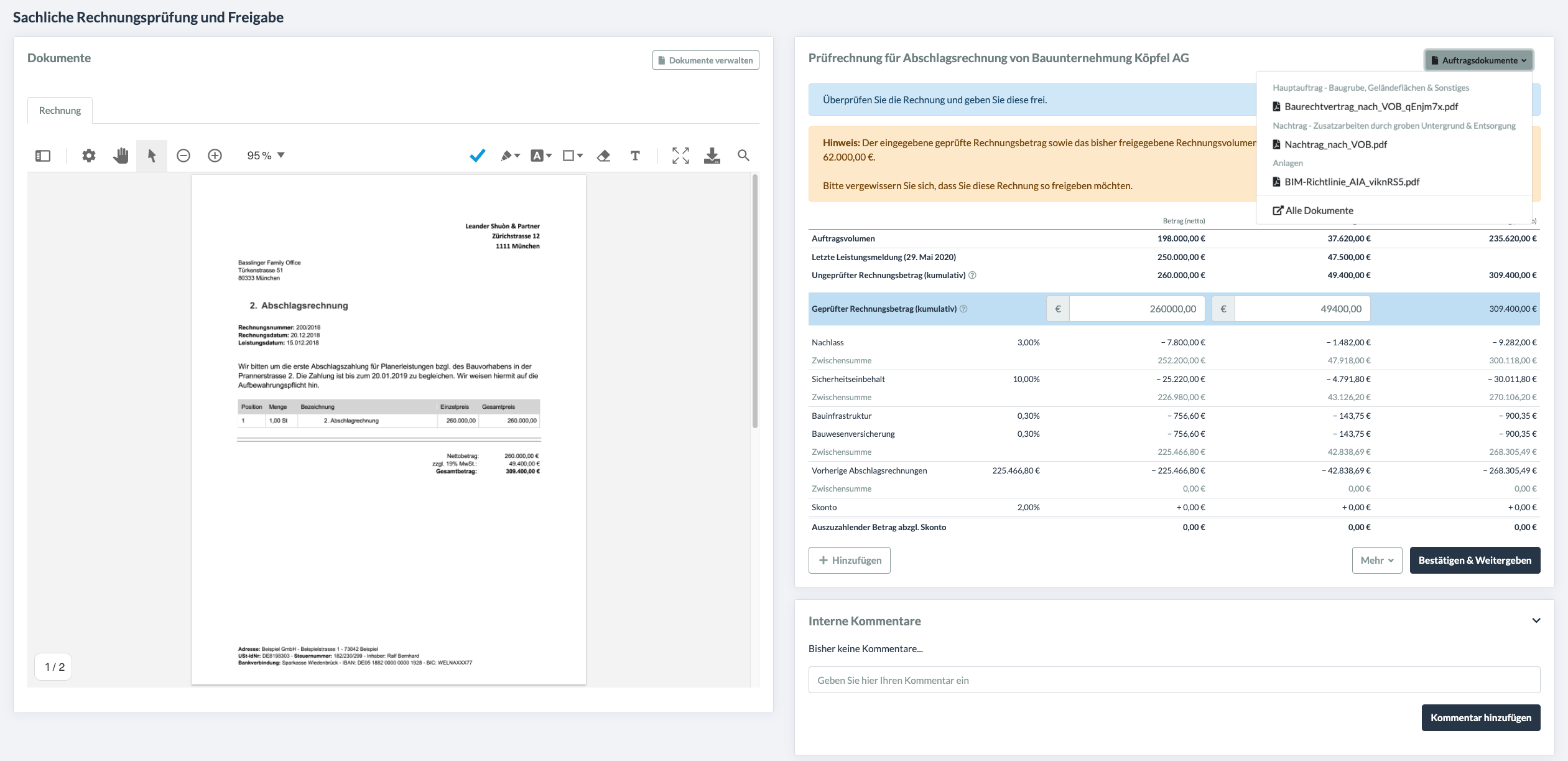The width and height of the screenshot is (1568, 761).
Task: Zoom out with the minus icon
Action: pyautogui.click(x=183, y=156)
